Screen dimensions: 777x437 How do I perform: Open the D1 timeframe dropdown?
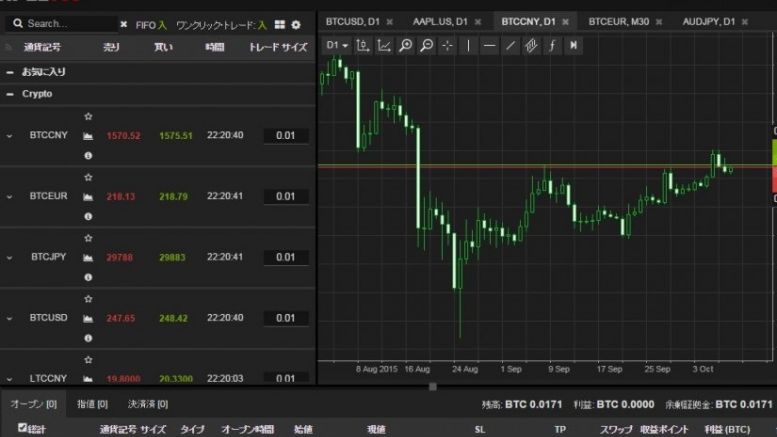click(x=337, y=46)
